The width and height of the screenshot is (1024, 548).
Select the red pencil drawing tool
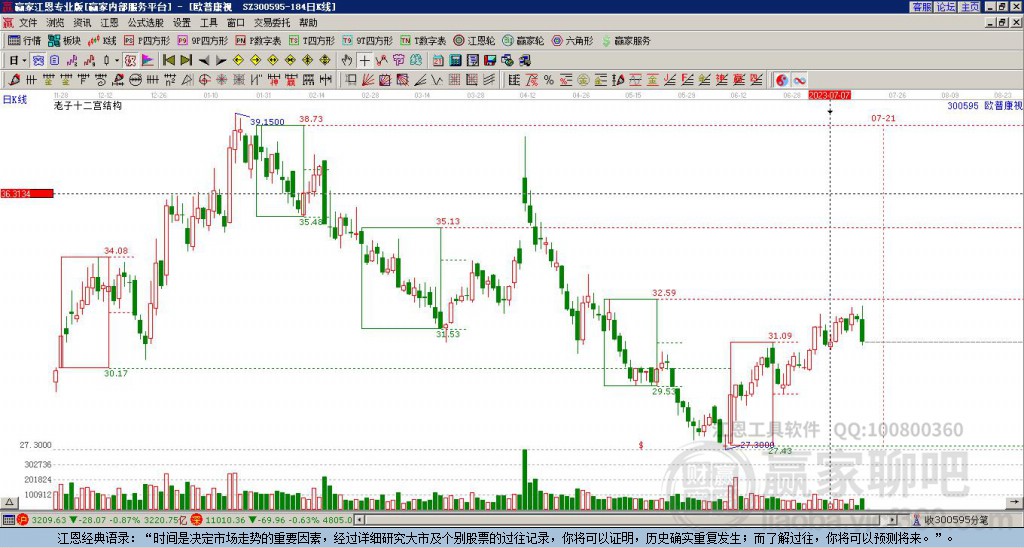point(14,80)
